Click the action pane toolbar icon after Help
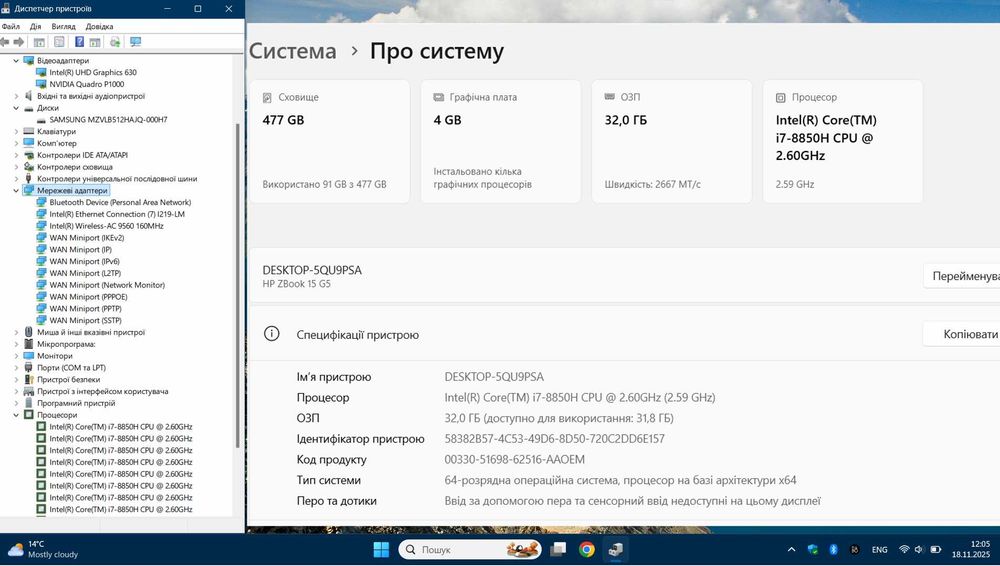 coord(95,42)
